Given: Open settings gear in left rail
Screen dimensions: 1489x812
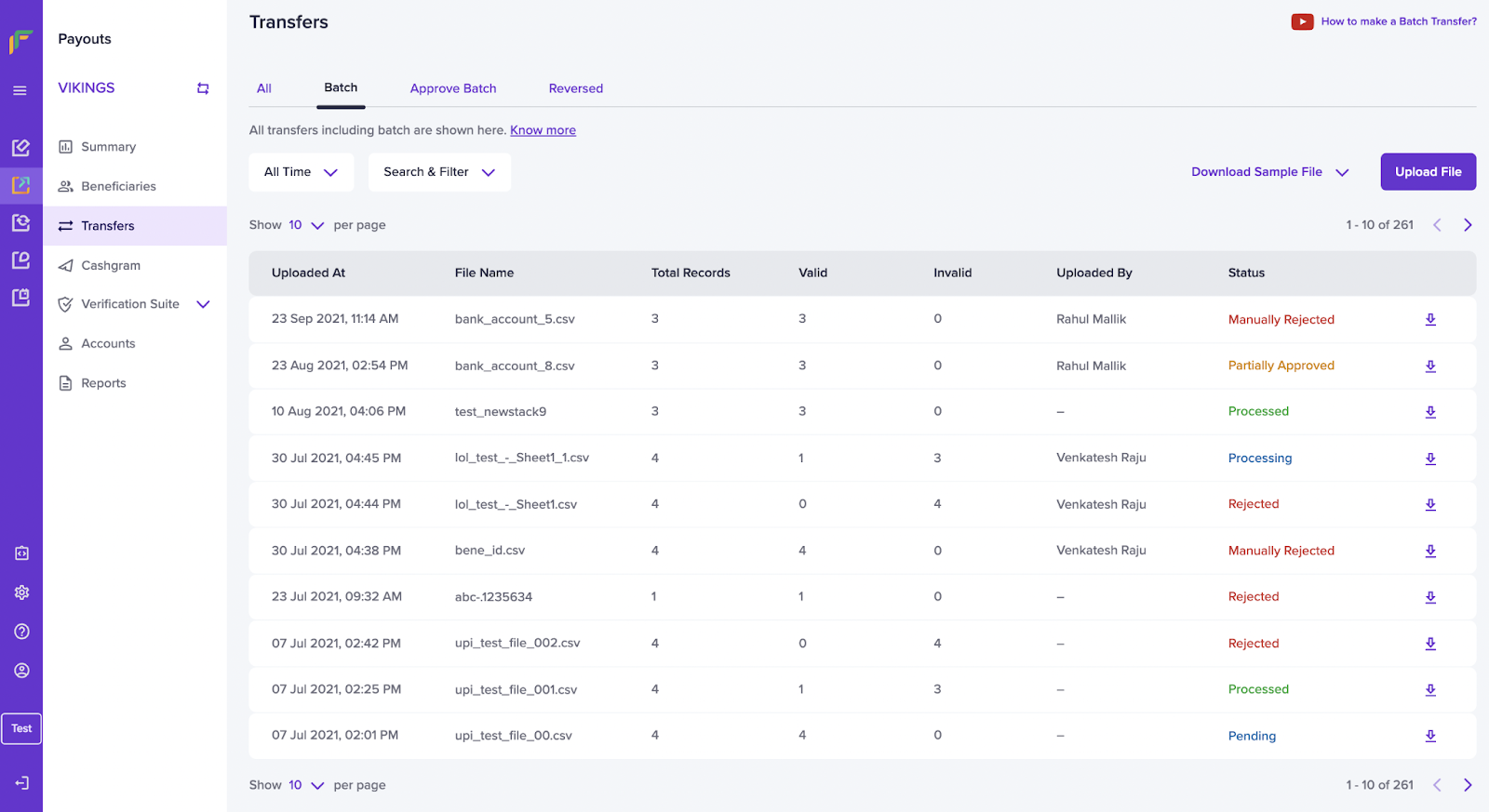Looking at the screenshot, I should [x=21, y=592].
